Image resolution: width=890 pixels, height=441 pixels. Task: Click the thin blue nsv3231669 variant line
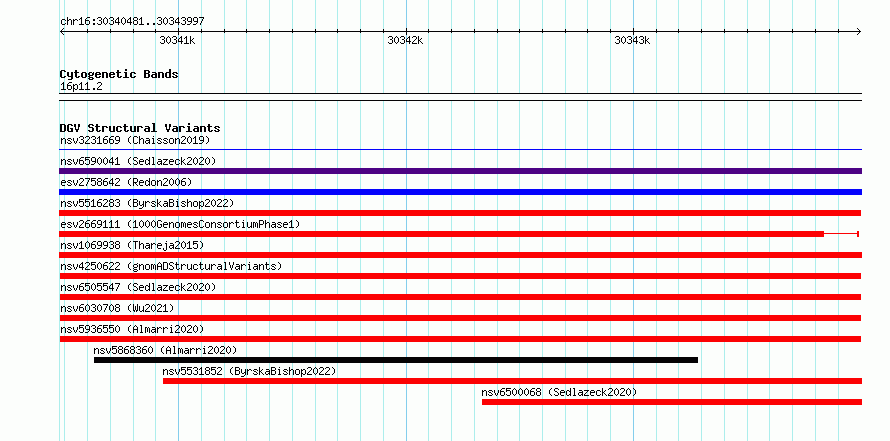[x=460, y=150]
